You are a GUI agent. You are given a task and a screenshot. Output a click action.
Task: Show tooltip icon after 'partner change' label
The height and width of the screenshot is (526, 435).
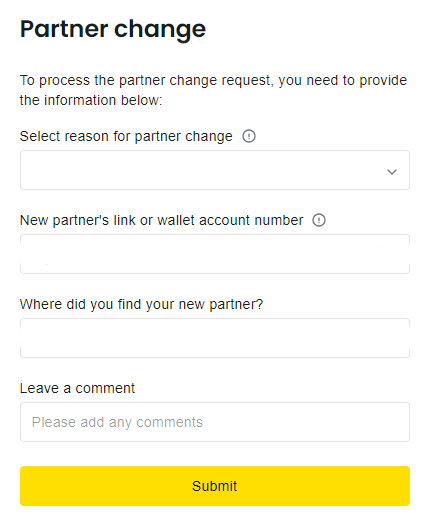(249, 136)
